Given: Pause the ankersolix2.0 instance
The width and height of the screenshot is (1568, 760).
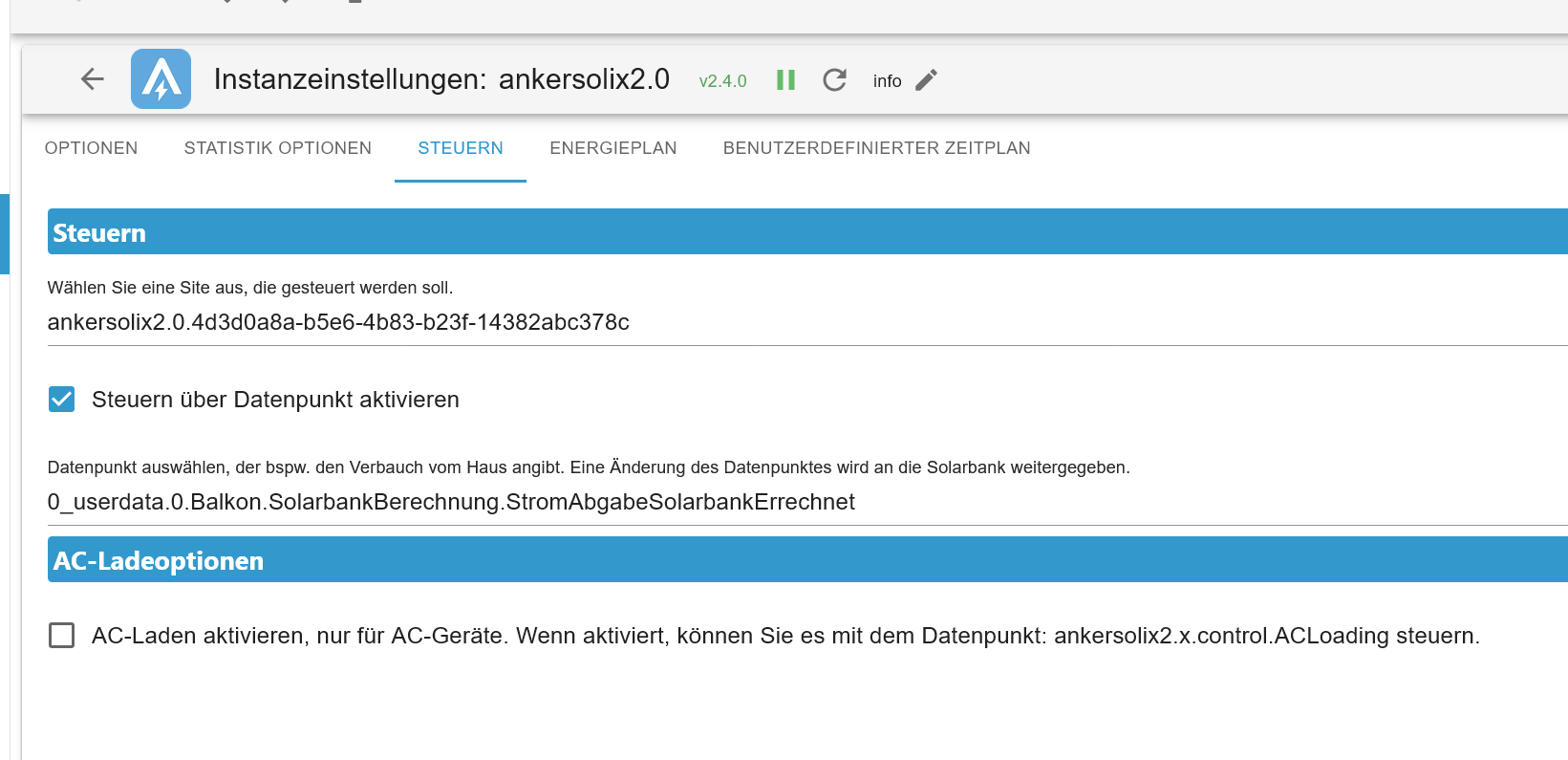Looking at the screenshot, I should tap(785, 80).
